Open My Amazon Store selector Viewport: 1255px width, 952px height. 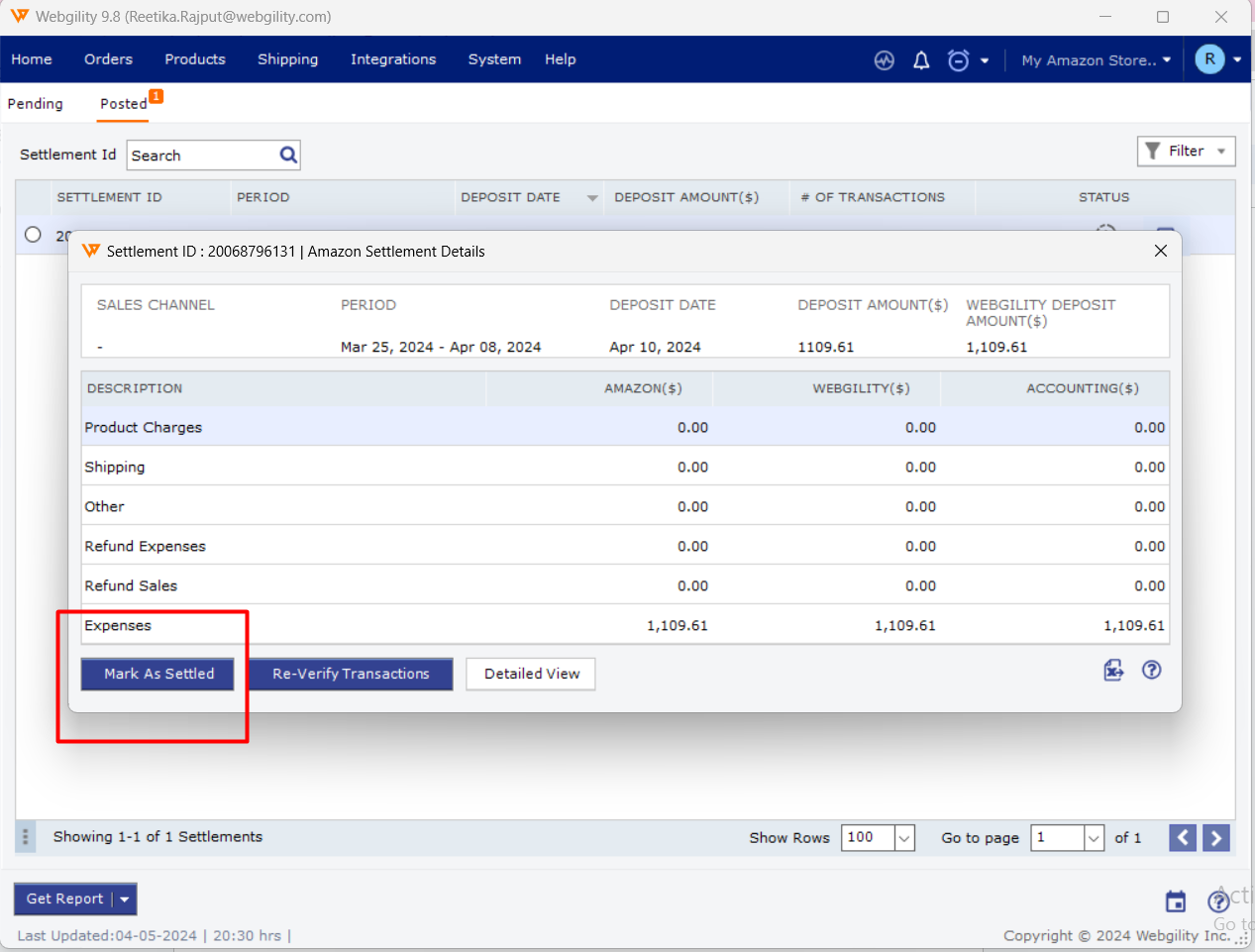pyautogui.click(x=1096, y=60)
